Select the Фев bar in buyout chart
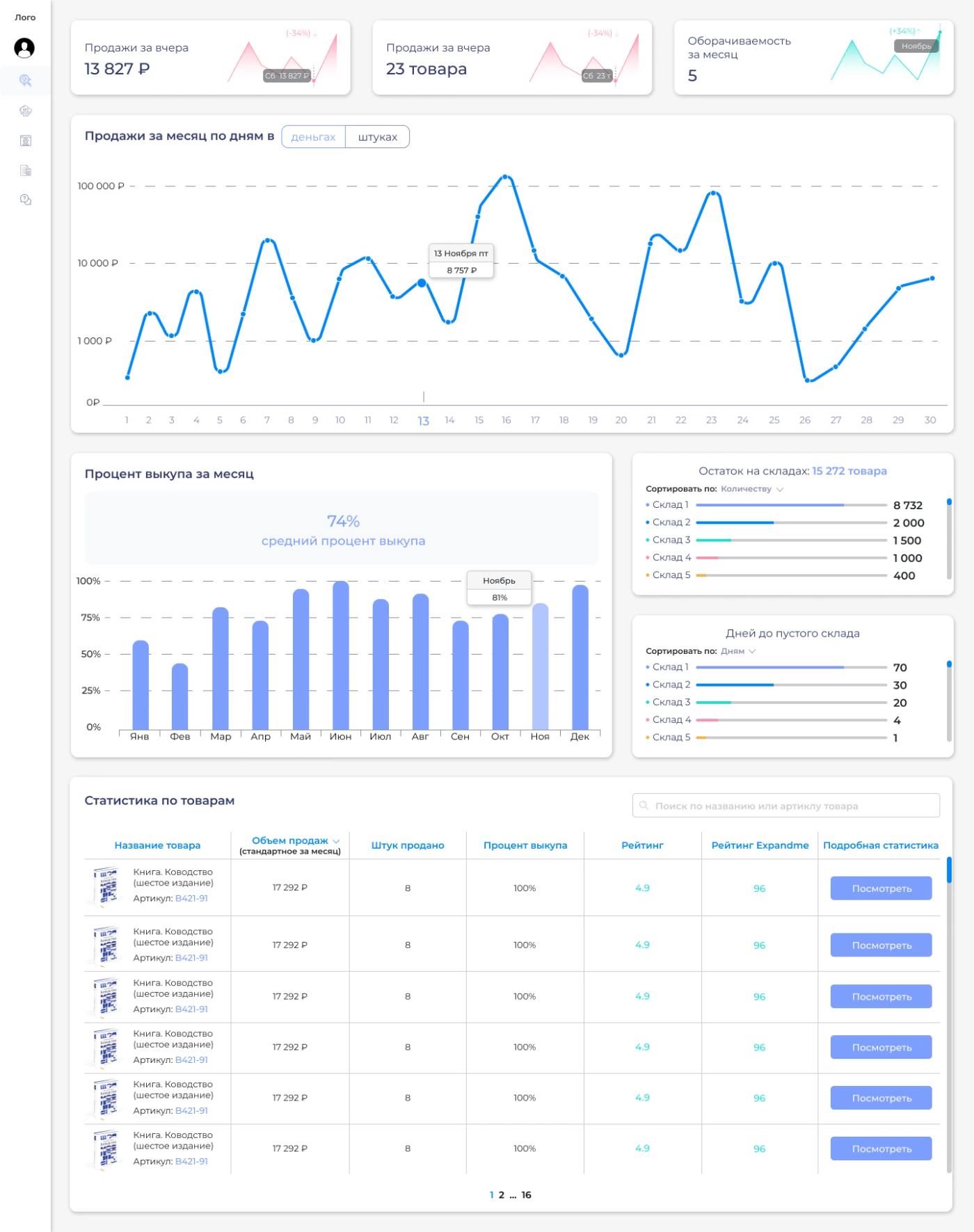Viewport: 974px width, 1232px height. point(180,696)
